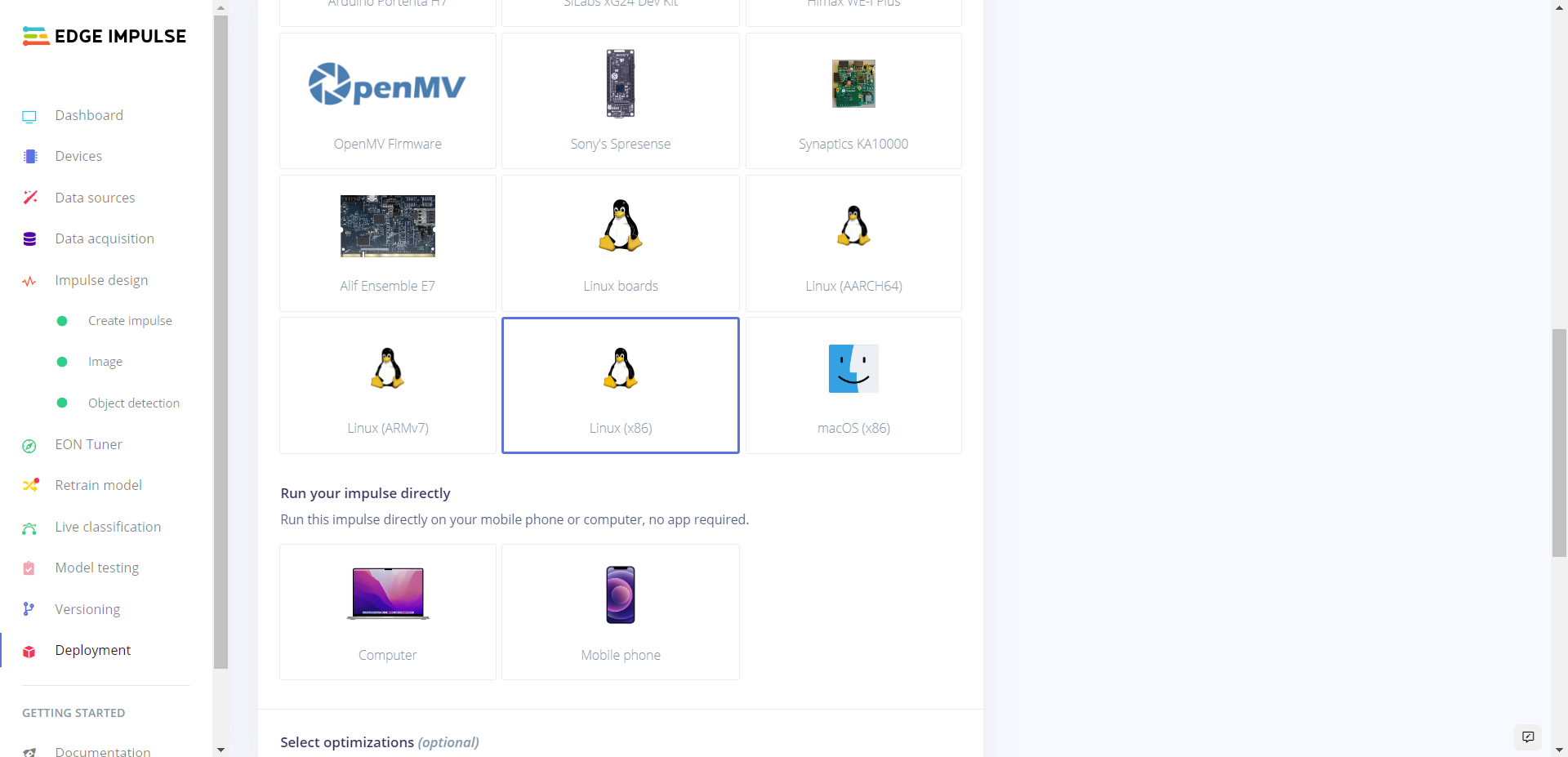1568x757 pixels.
Task: Click the green dot beside Image
Action: [x=62, y=362]
